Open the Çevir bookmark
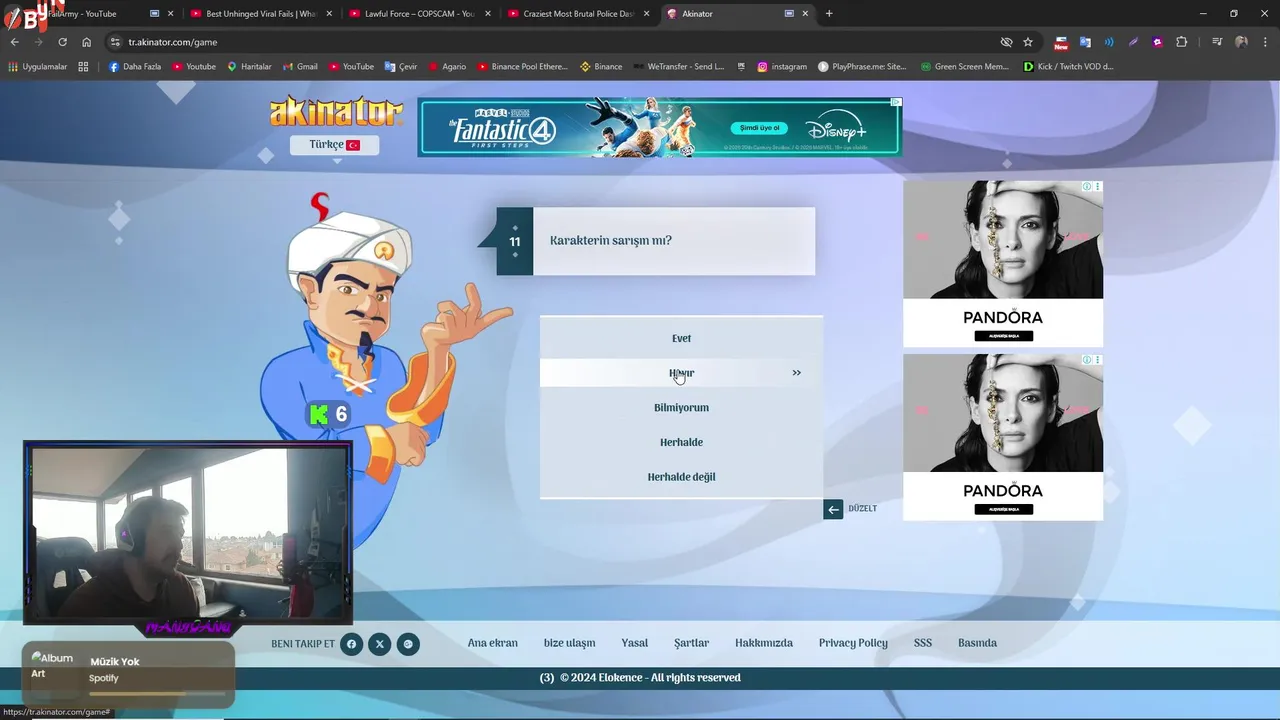Image resolution: width=1280 pixels, height=720 pixels. (x=401, y=67)
